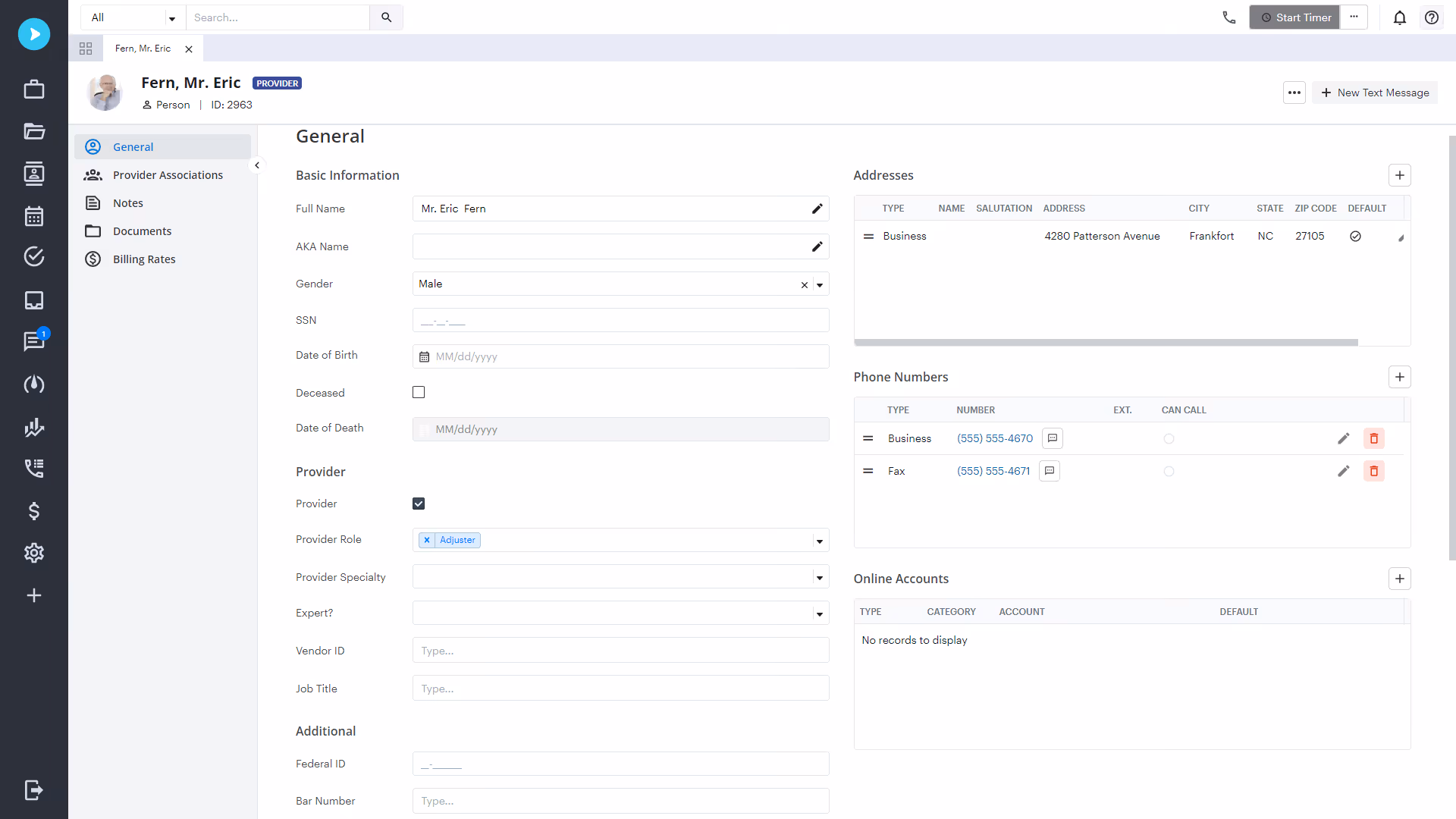The height and width of the screenshot is (819, 1456).
Task: Open the flame icon in the sidebar
Action: 34,384
